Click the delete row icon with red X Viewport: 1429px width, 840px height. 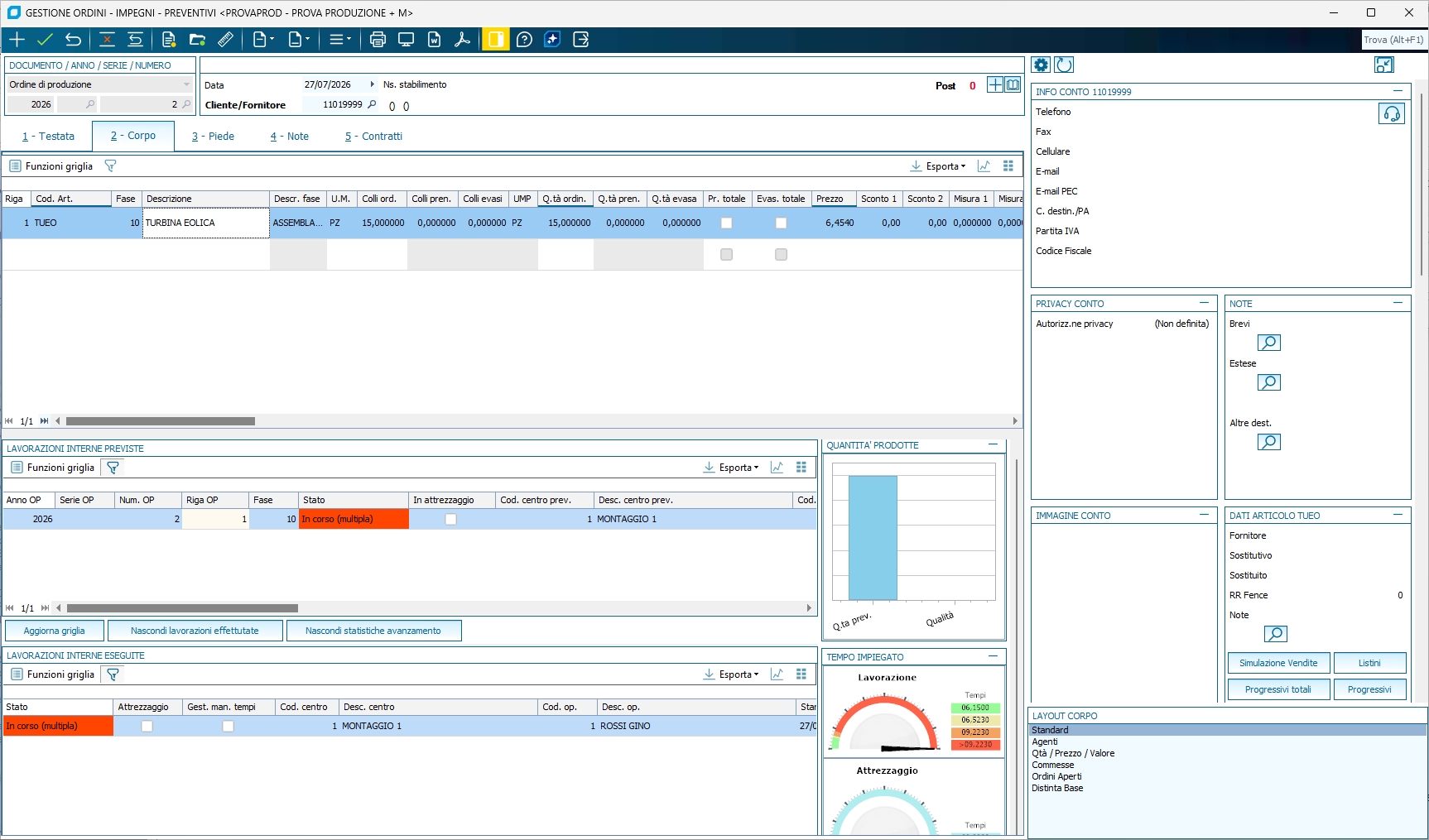coord(107,40)
